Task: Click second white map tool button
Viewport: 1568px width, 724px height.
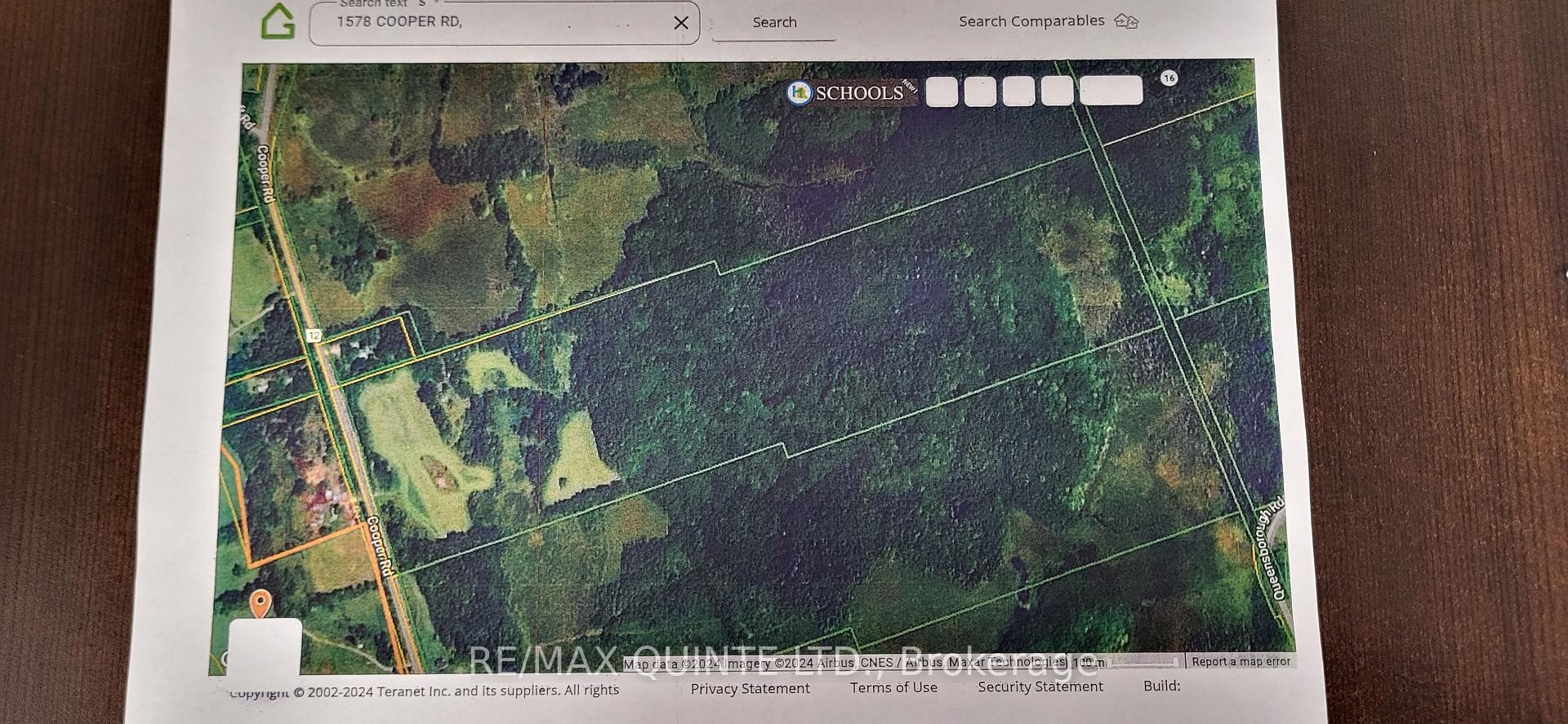Action: tap(980, 91)
